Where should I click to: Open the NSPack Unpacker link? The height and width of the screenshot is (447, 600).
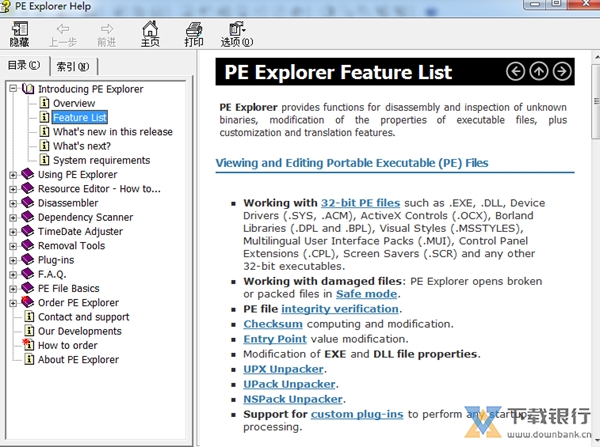click(293, 399)
